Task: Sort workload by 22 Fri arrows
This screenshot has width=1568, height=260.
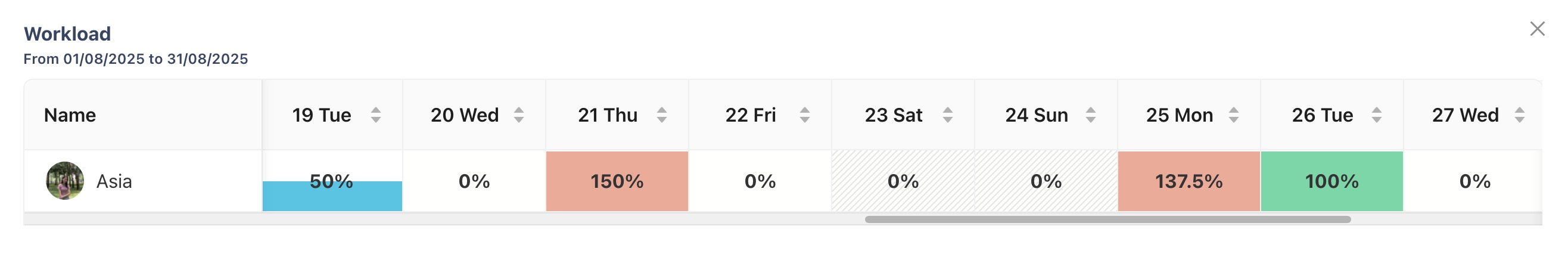Action: coord(805,115)
